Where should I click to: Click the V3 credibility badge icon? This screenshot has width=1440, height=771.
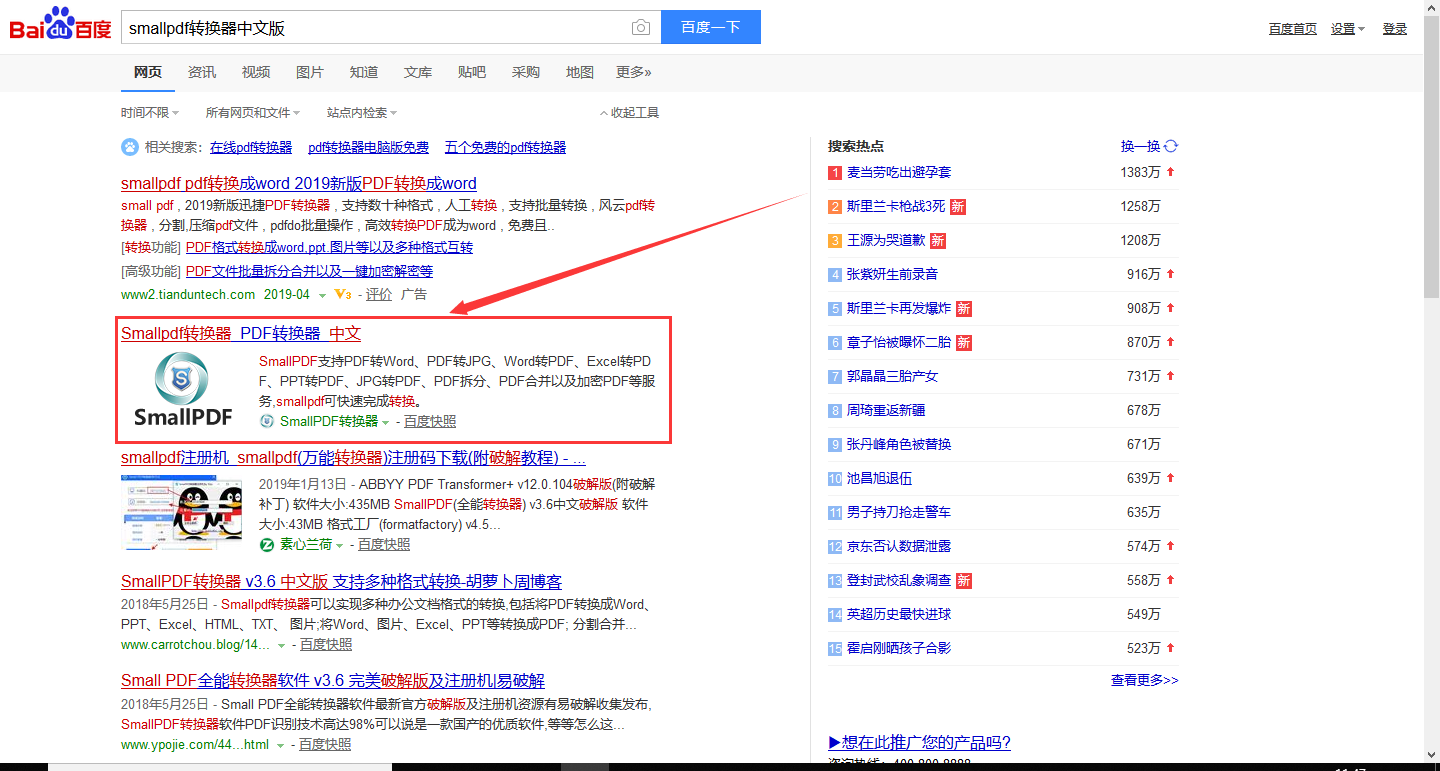(x=343, y=295)
